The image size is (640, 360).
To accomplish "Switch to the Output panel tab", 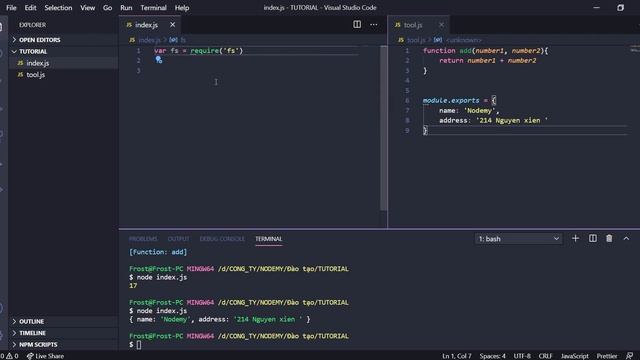I will 178,239.
